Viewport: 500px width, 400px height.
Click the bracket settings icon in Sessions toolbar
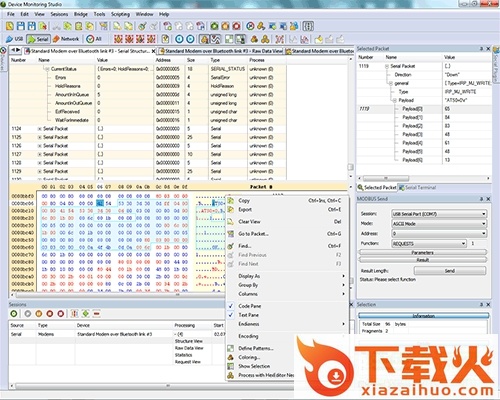pos(75,314)
